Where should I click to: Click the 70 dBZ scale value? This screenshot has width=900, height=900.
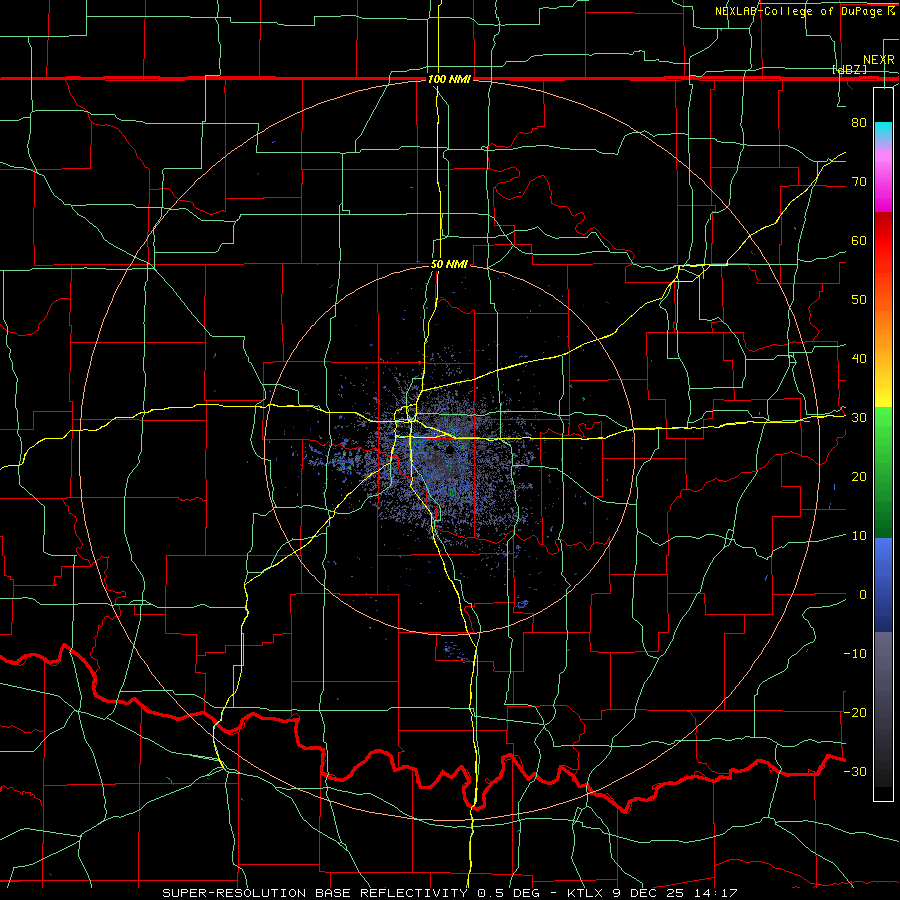click(x=859, y=182)
